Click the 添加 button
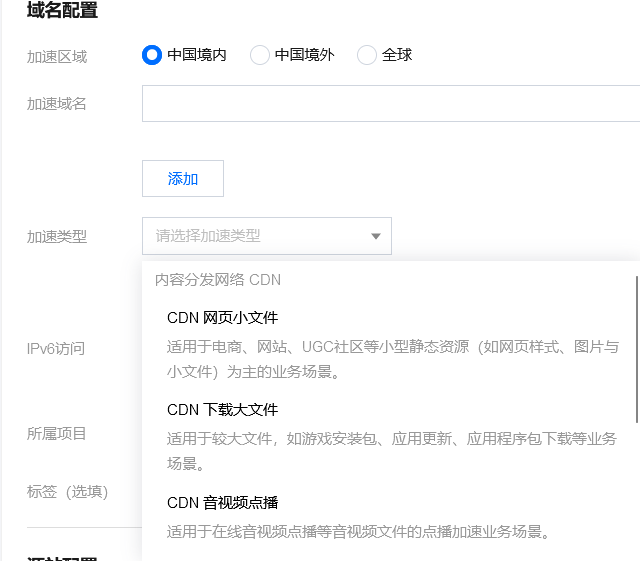 (x=183, y=178)
